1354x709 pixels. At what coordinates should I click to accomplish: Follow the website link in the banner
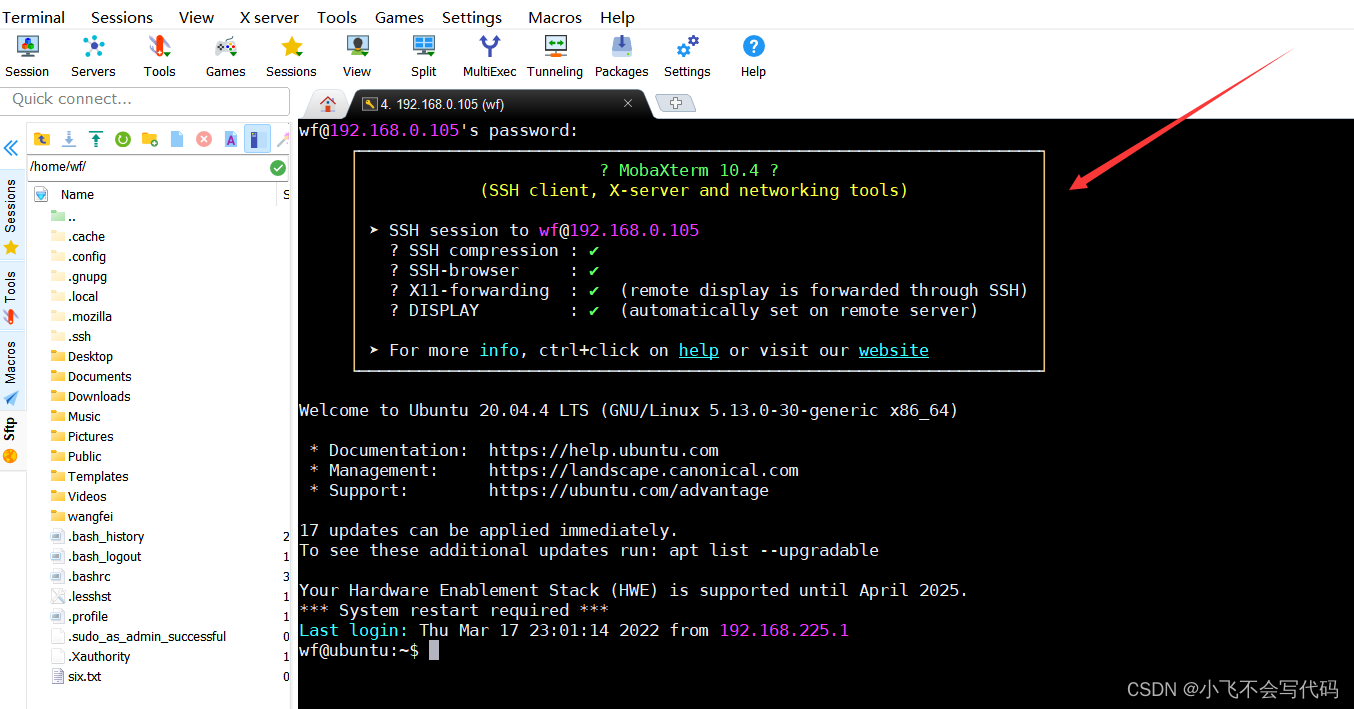(893, 350)
